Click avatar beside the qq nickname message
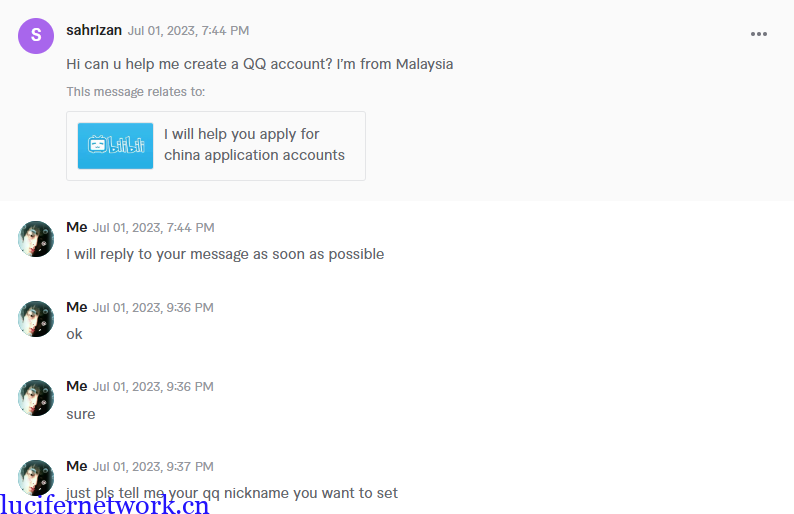The width and height of the screenshot is (794, 514). (x=36, y=477)
